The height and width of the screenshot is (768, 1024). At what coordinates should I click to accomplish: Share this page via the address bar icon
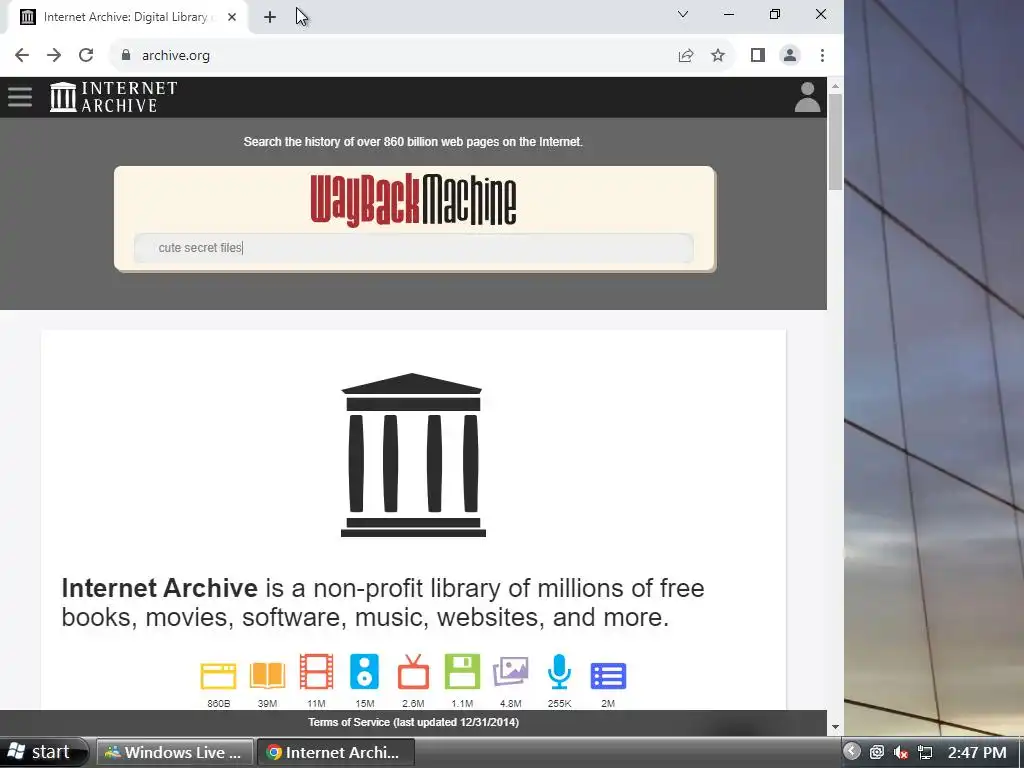point(686,56)
